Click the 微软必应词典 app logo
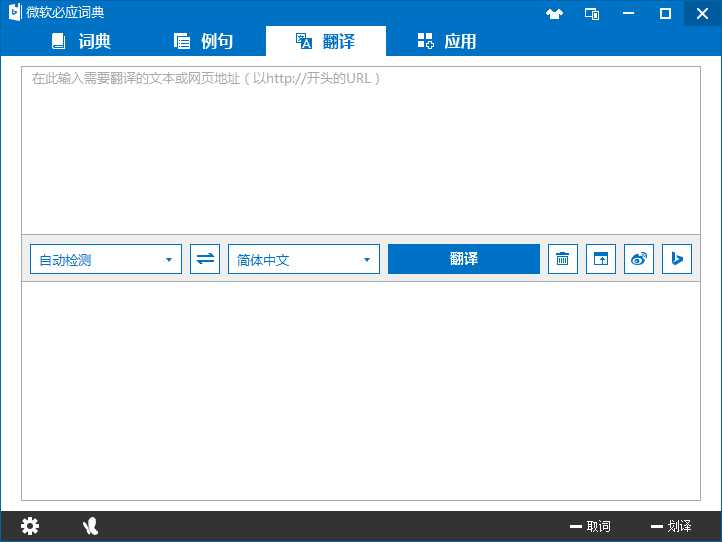Viewport: 722px width, 542px height. [x=15, y=12]
